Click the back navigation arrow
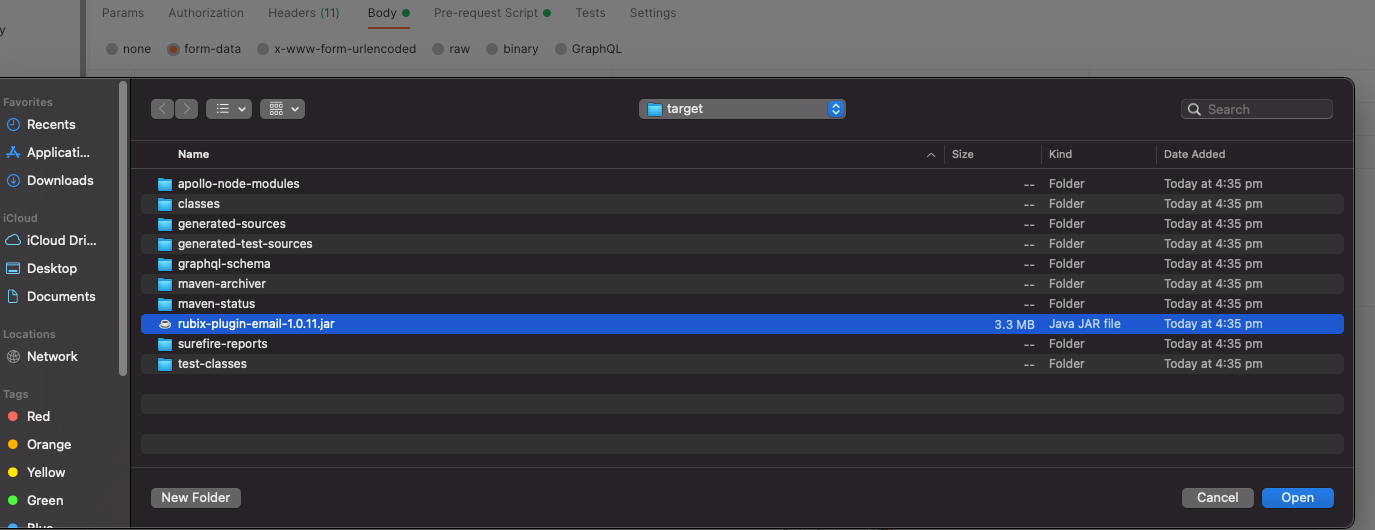This screenshot has width=1375, height=530. pos(163,109)
